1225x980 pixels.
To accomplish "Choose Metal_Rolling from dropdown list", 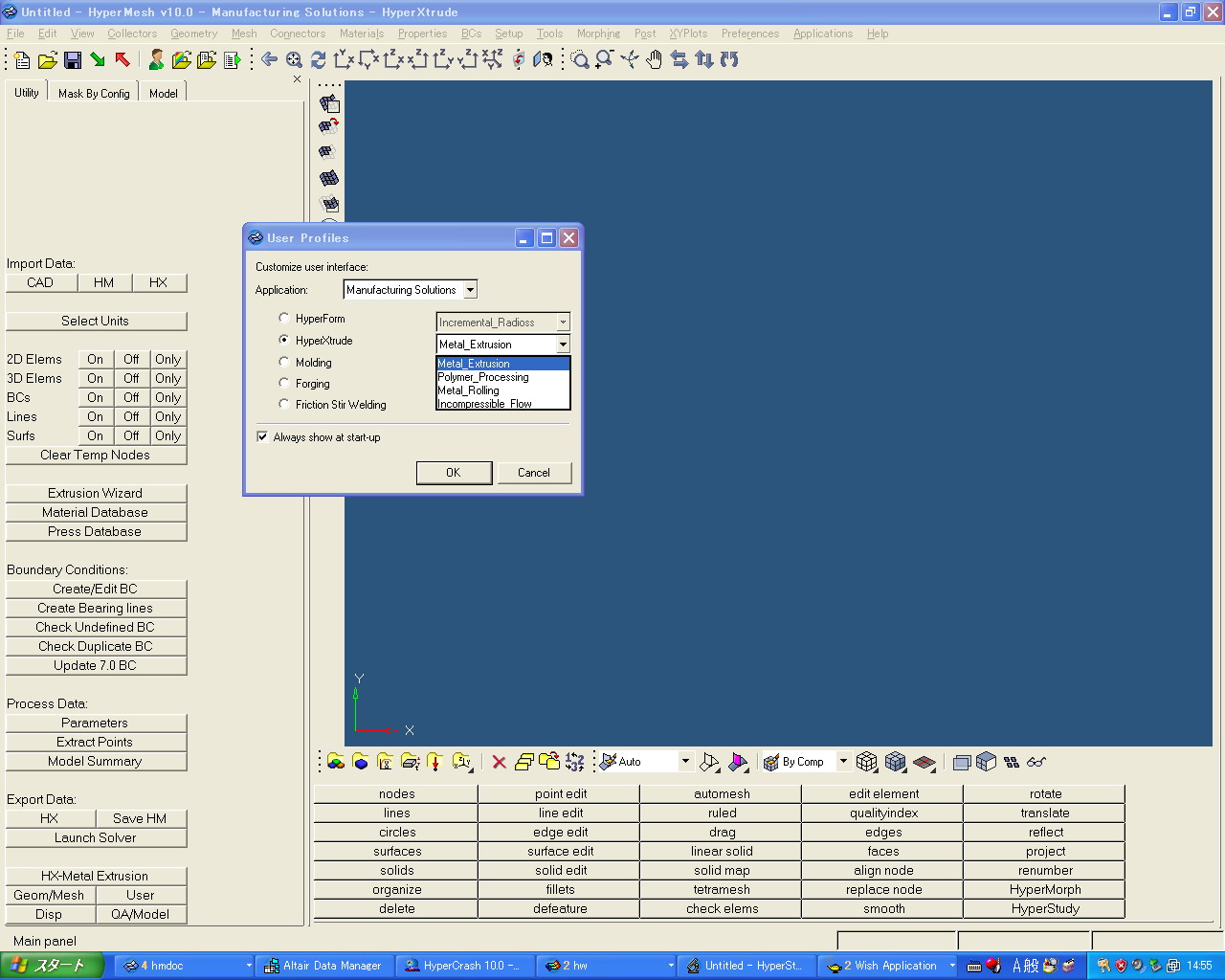I will tap(503, 390).
